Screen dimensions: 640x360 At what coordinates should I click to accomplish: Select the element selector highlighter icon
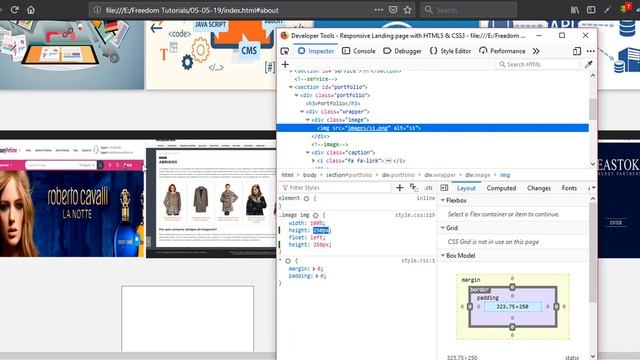click(x=306, y=198)
